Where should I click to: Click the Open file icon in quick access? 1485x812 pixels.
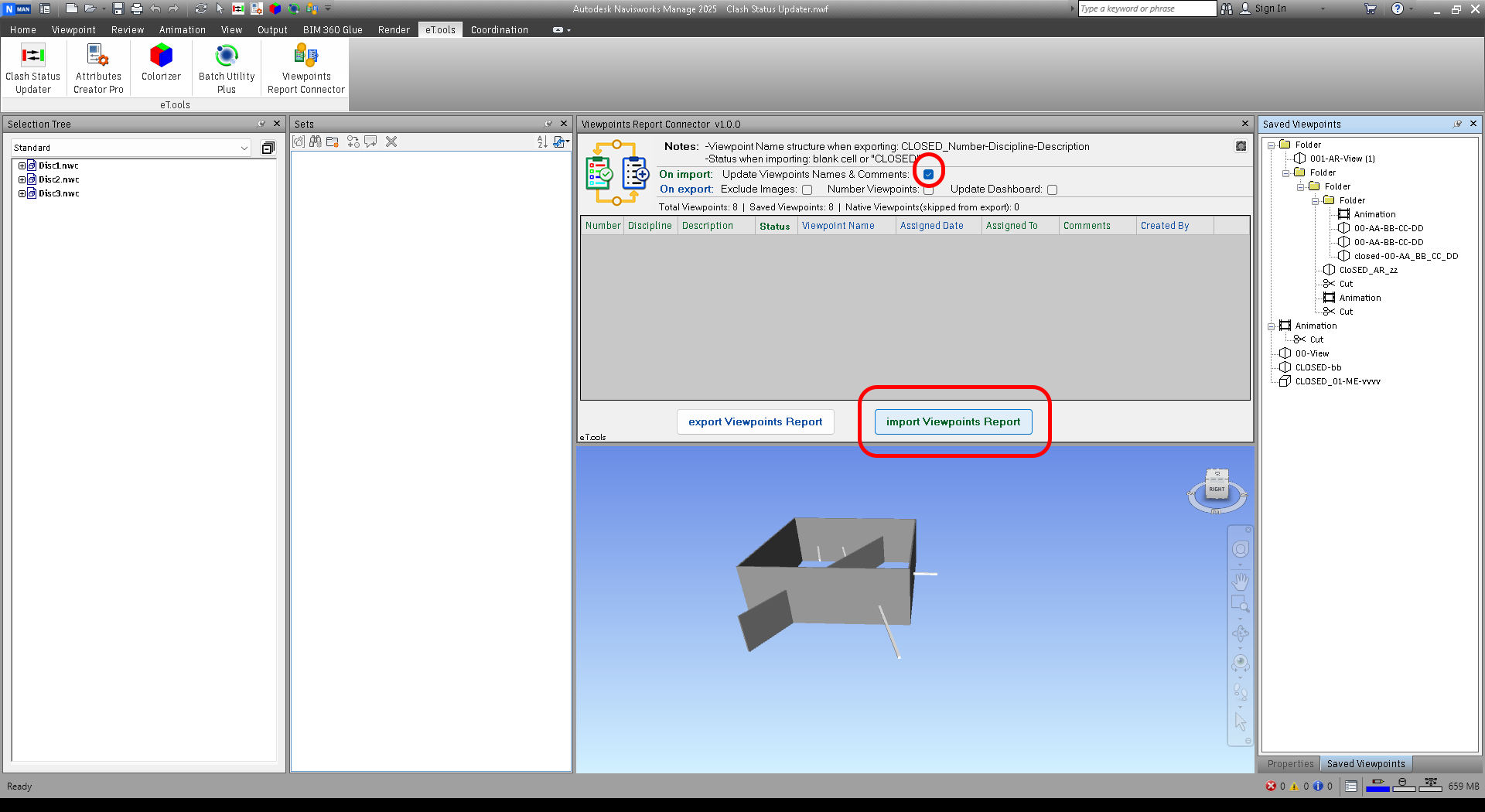(x=90, y=9)
